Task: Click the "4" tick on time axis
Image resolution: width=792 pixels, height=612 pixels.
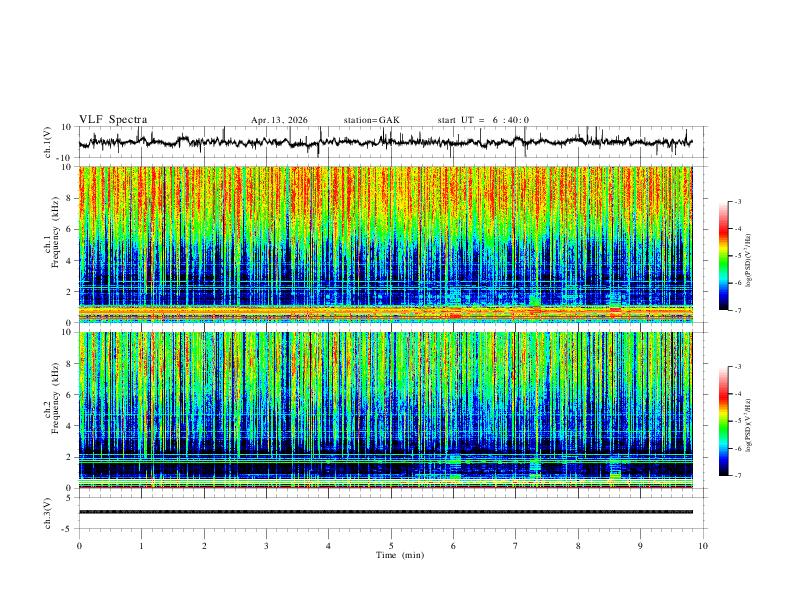Action: (x=329, y=546)
